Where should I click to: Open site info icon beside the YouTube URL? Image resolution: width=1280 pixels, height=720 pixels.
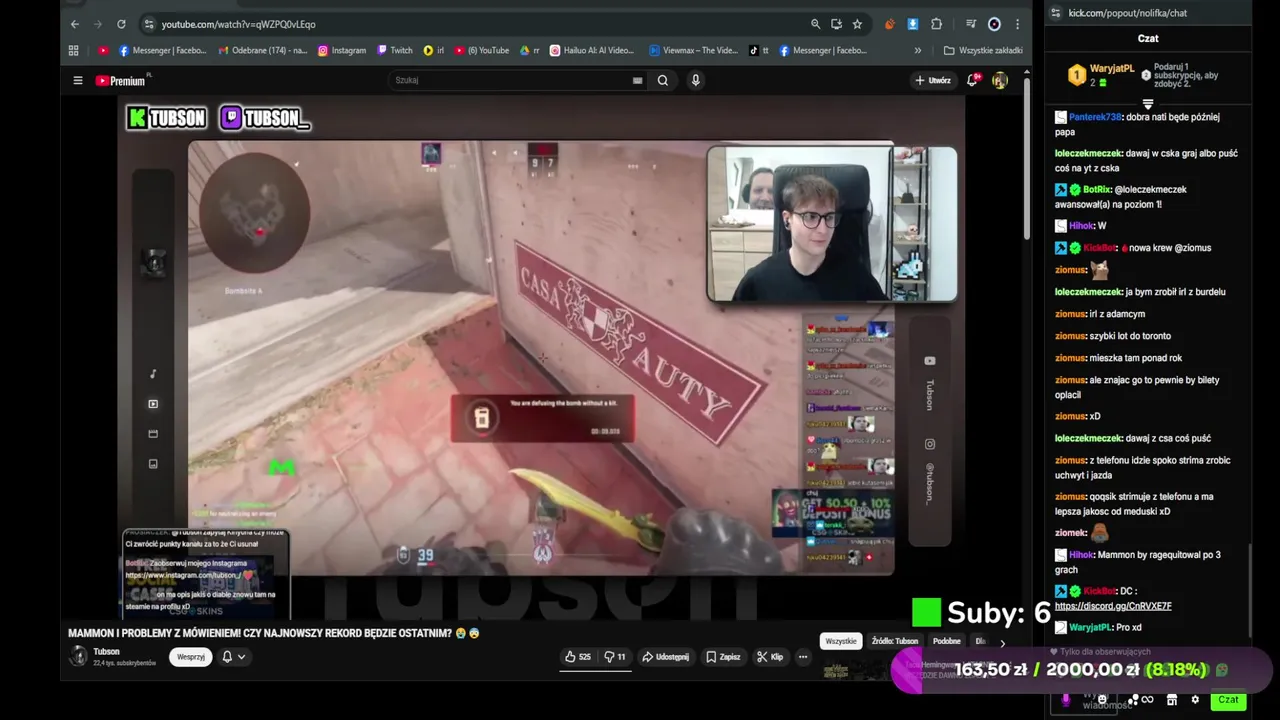click(149, 24)
